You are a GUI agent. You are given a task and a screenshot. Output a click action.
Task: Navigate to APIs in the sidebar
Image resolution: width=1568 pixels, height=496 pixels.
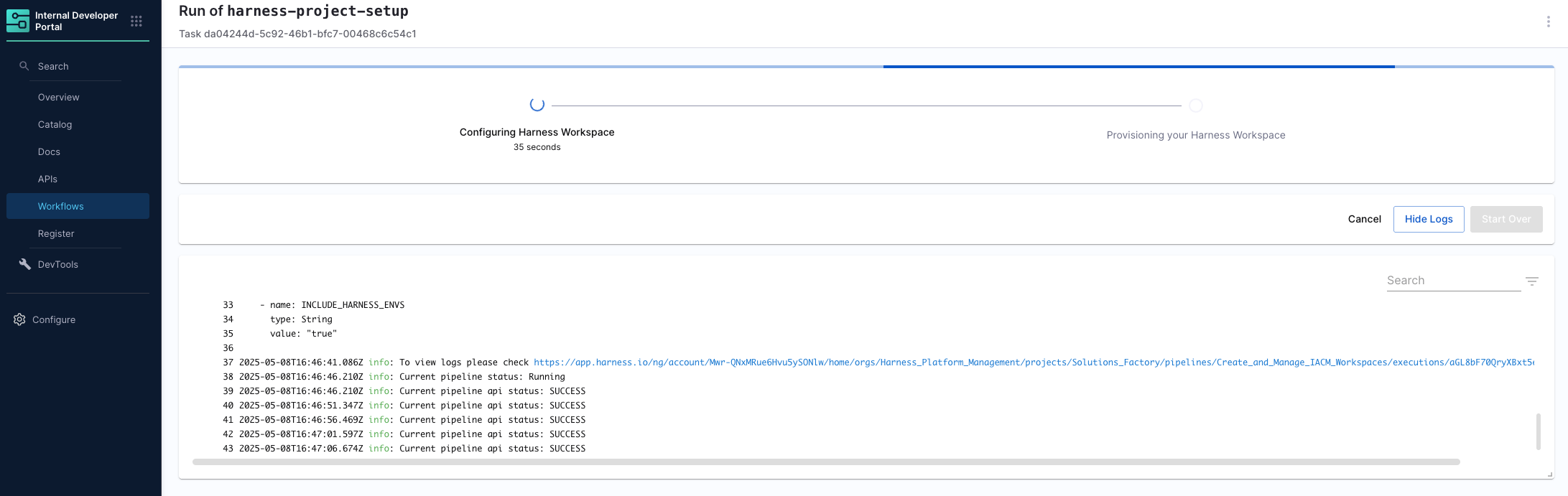(x=47, y=179)
